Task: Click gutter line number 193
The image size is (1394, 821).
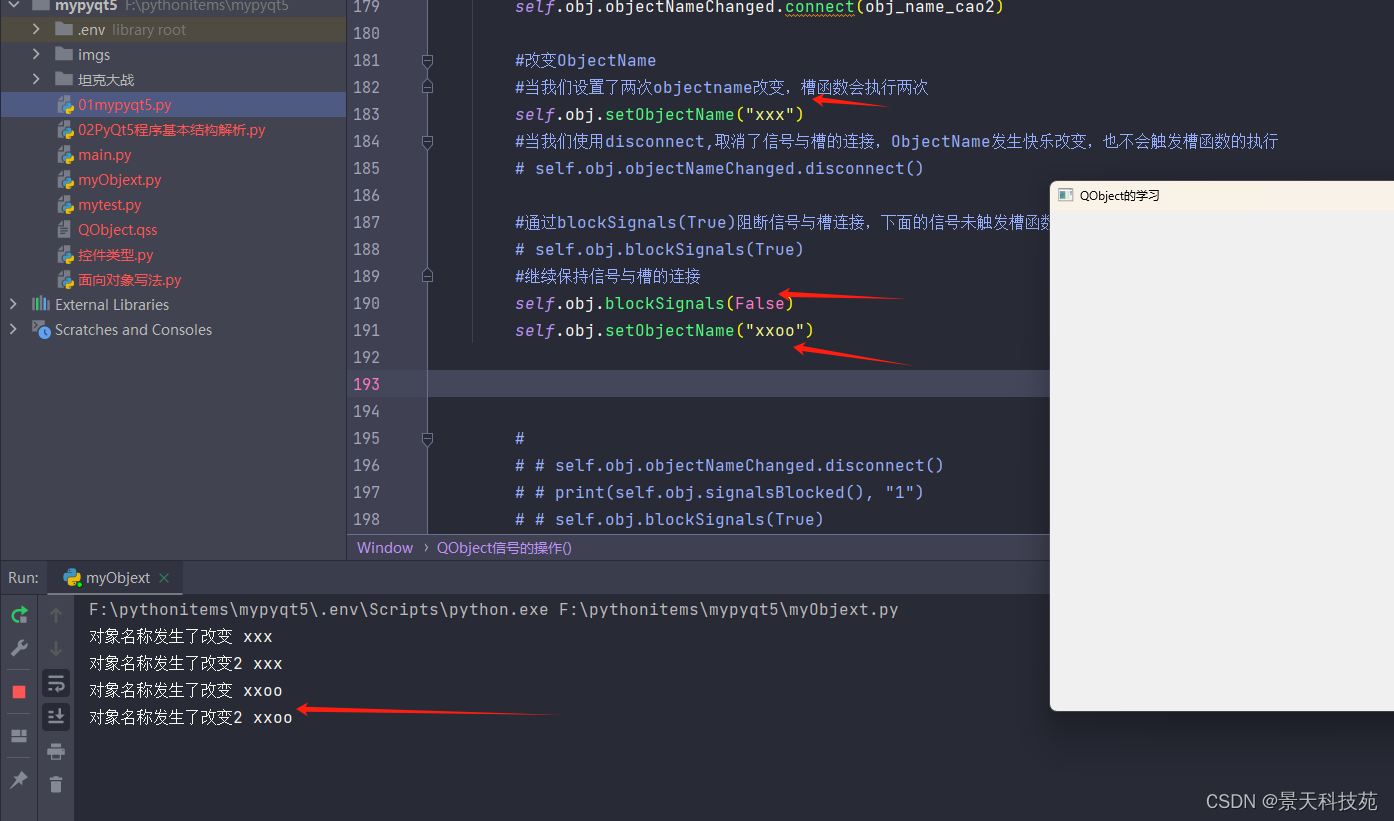Action: pos(366,384)
